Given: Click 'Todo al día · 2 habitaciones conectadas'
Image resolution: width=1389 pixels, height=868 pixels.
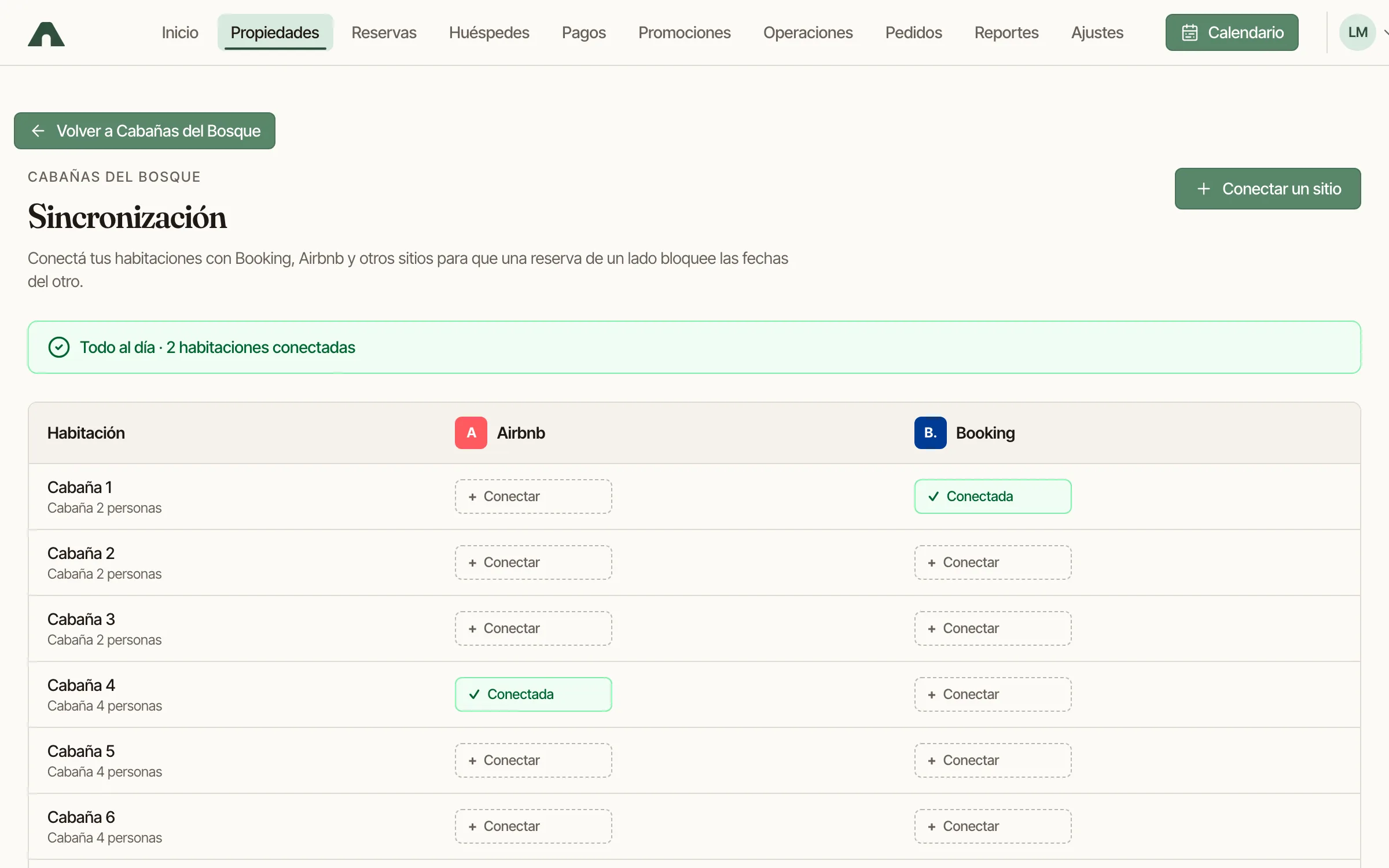Looking at the screenshot, I should [218, 347].
